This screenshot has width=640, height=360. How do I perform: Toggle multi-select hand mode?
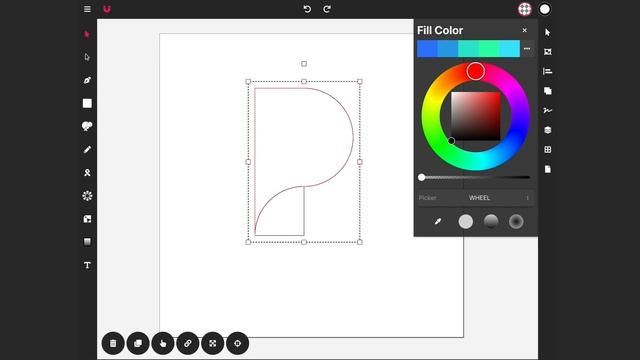coord(163,343)
